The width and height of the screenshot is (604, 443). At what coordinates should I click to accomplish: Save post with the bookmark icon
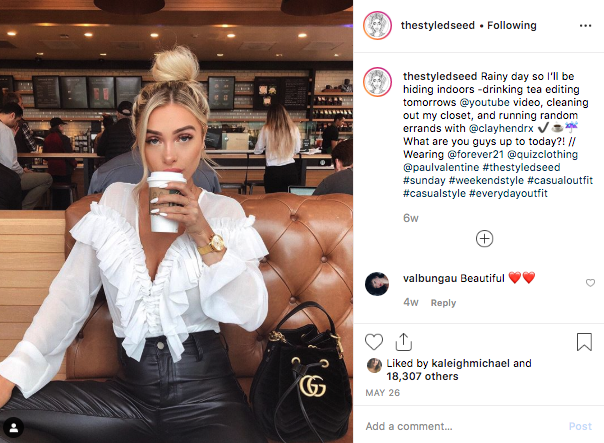pyautogui.click(x=584, y=342)
